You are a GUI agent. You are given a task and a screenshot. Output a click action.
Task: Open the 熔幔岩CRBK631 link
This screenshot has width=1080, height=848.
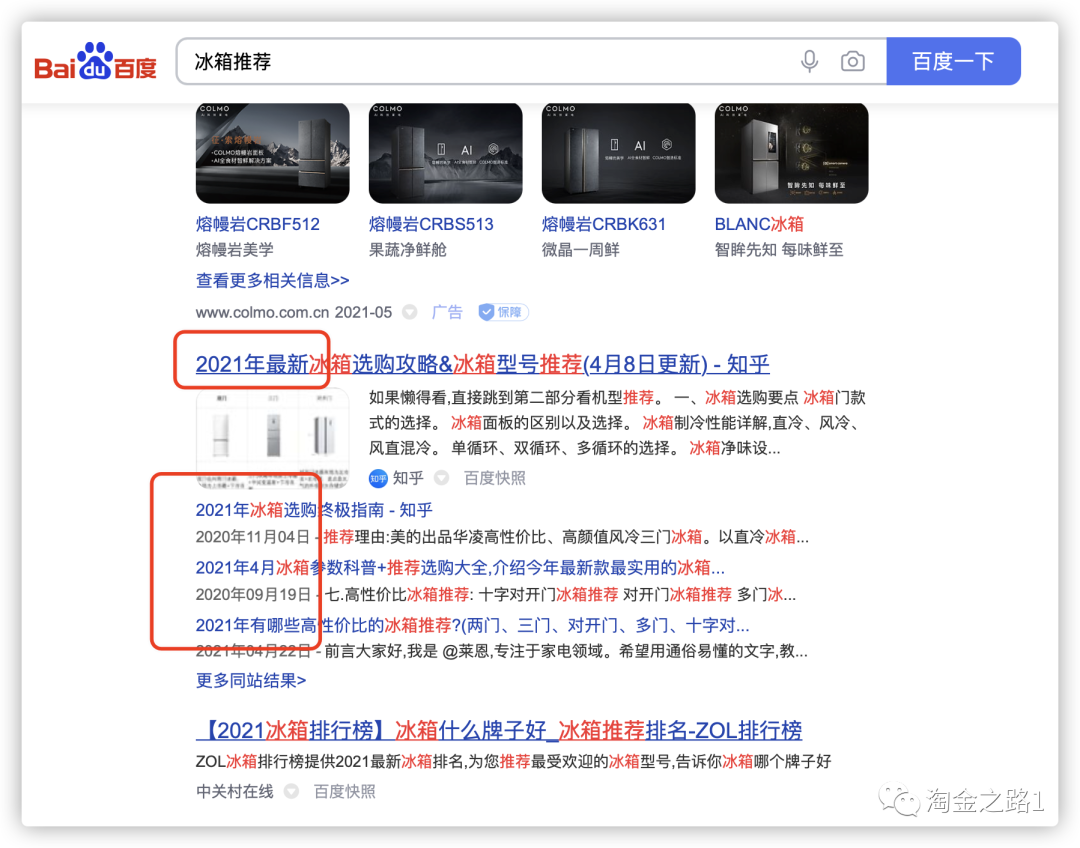point(604,225)
